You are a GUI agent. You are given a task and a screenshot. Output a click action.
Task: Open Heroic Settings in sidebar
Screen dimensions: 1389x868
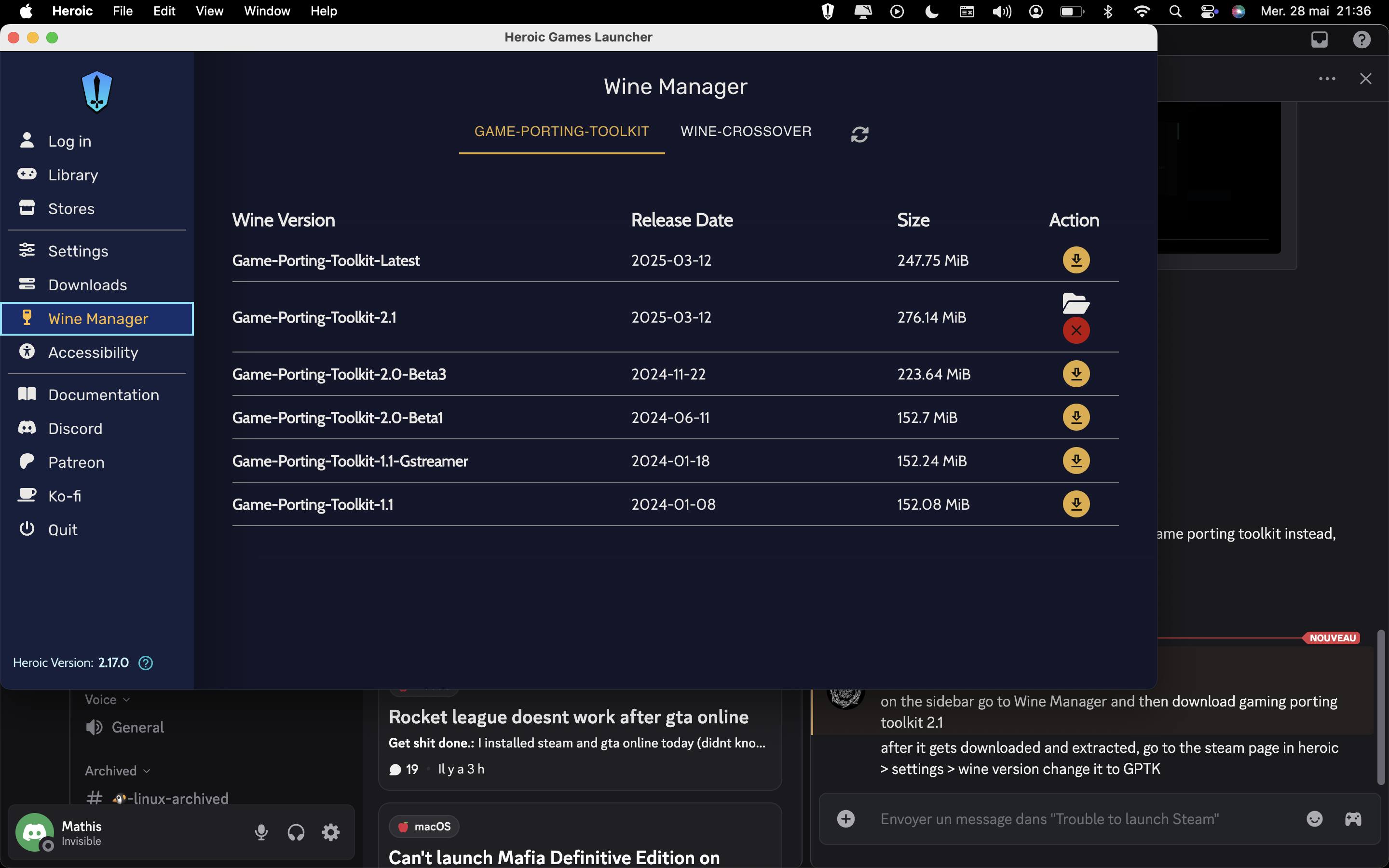(x=96, y=251)
